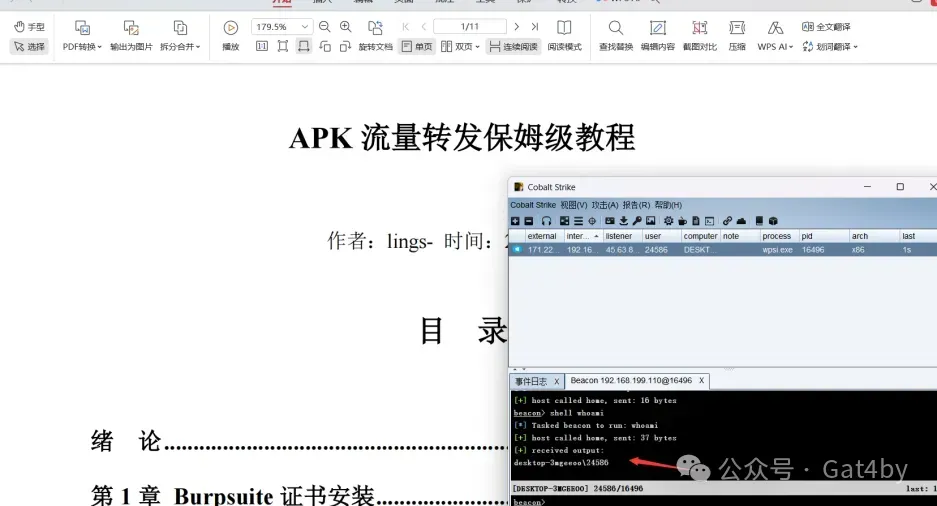Click the coffee cup Java icon

pos(682,221)
